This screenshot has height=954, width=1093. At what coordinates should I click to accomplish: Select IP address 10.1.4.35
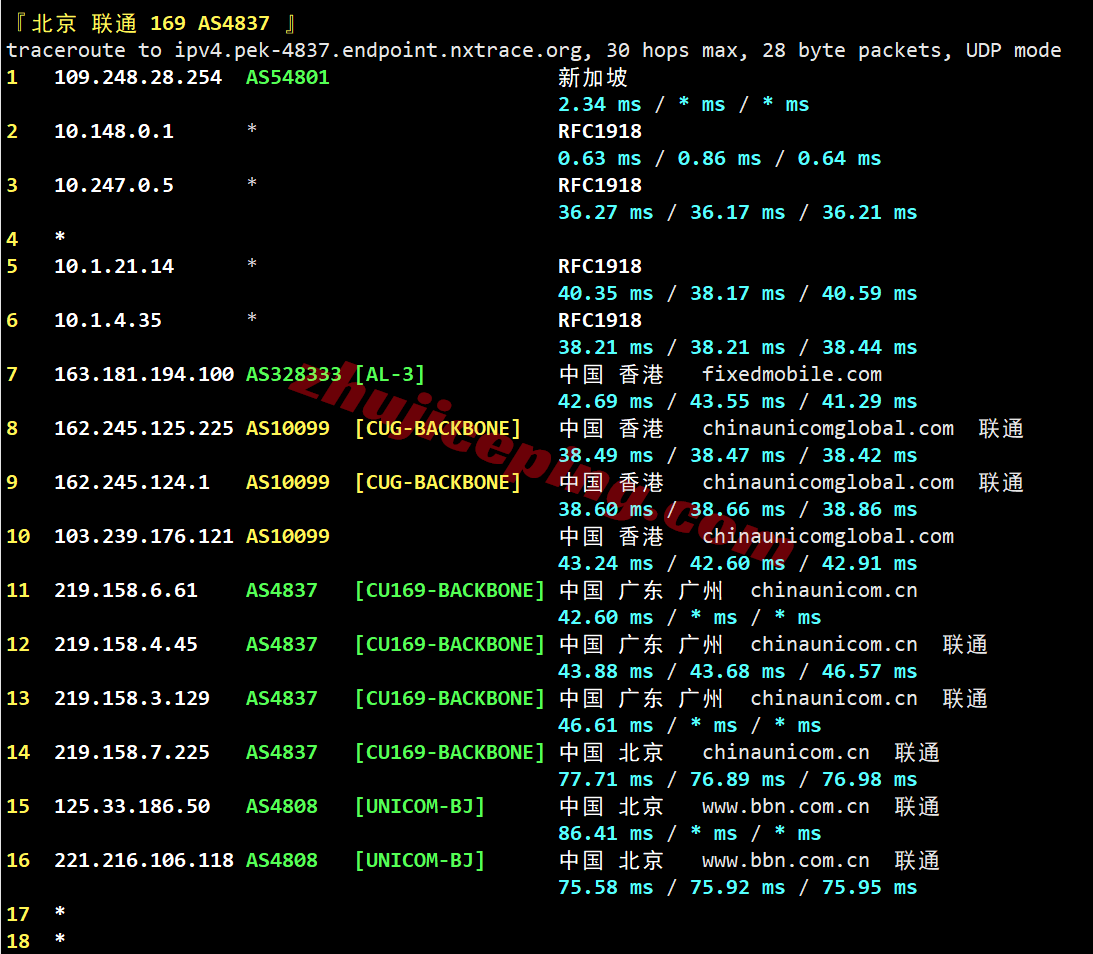[x=108, y=320]
